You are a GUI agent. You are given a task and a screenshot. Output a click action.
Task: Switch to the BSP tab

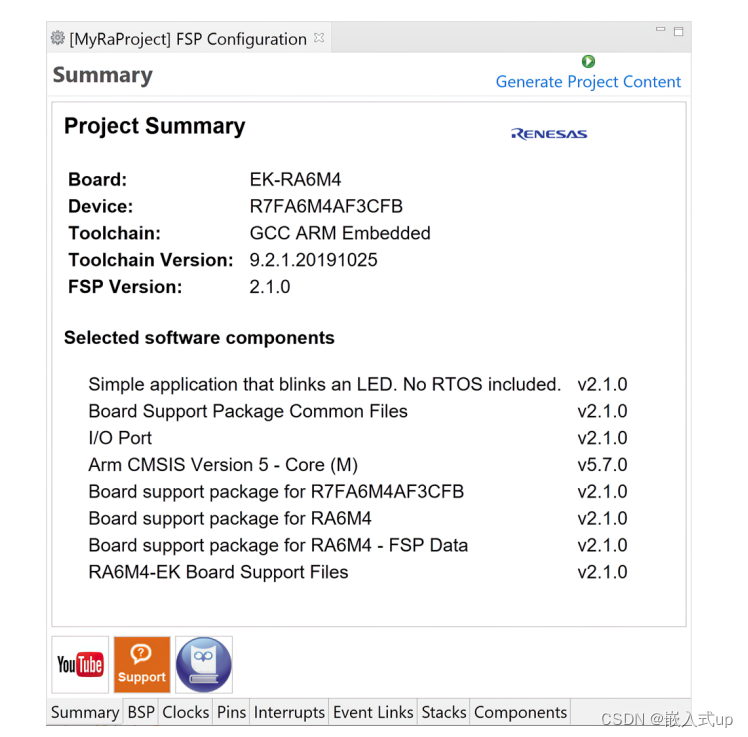141,712
